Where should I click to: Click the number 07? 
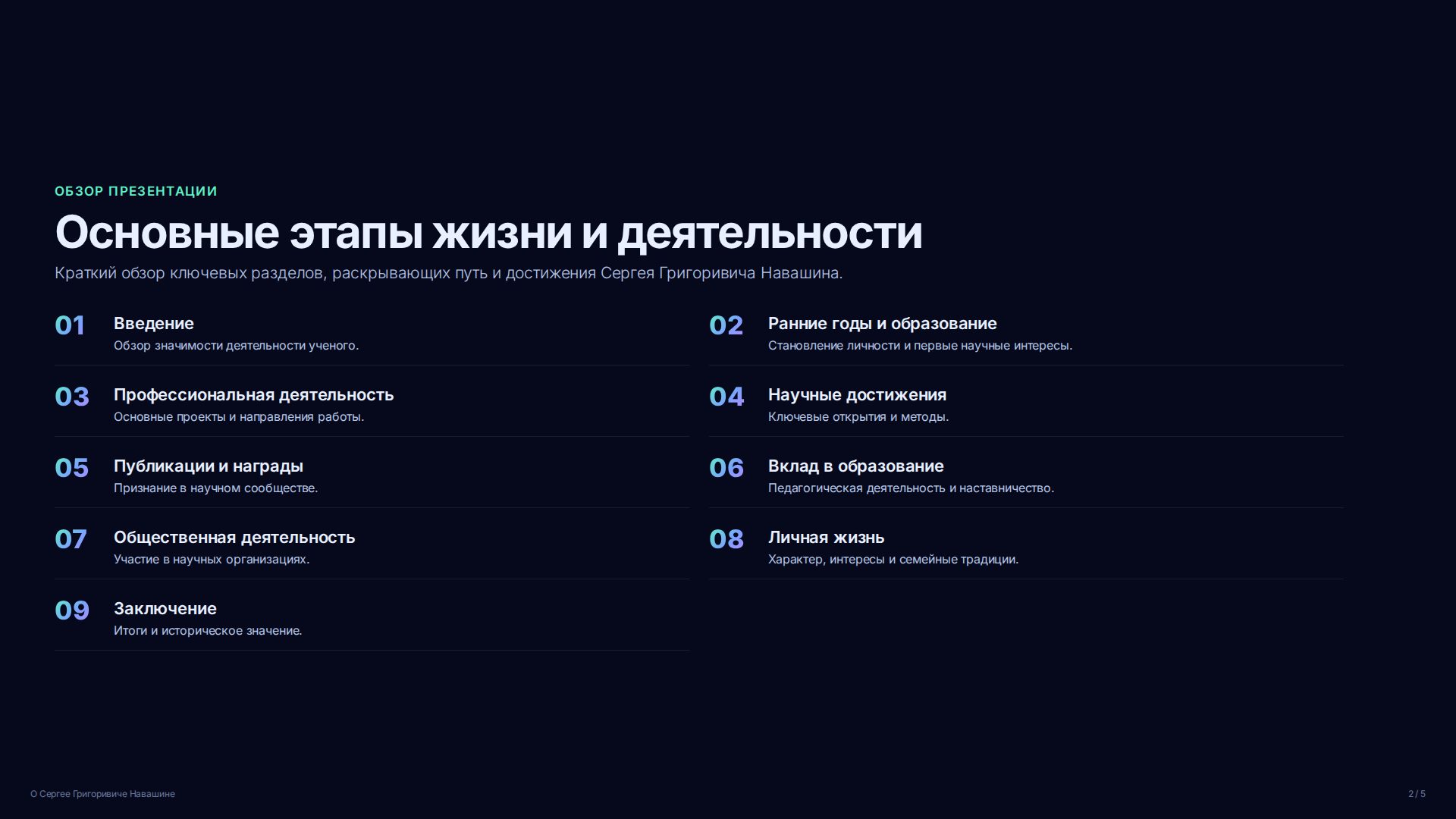[71, 539]
